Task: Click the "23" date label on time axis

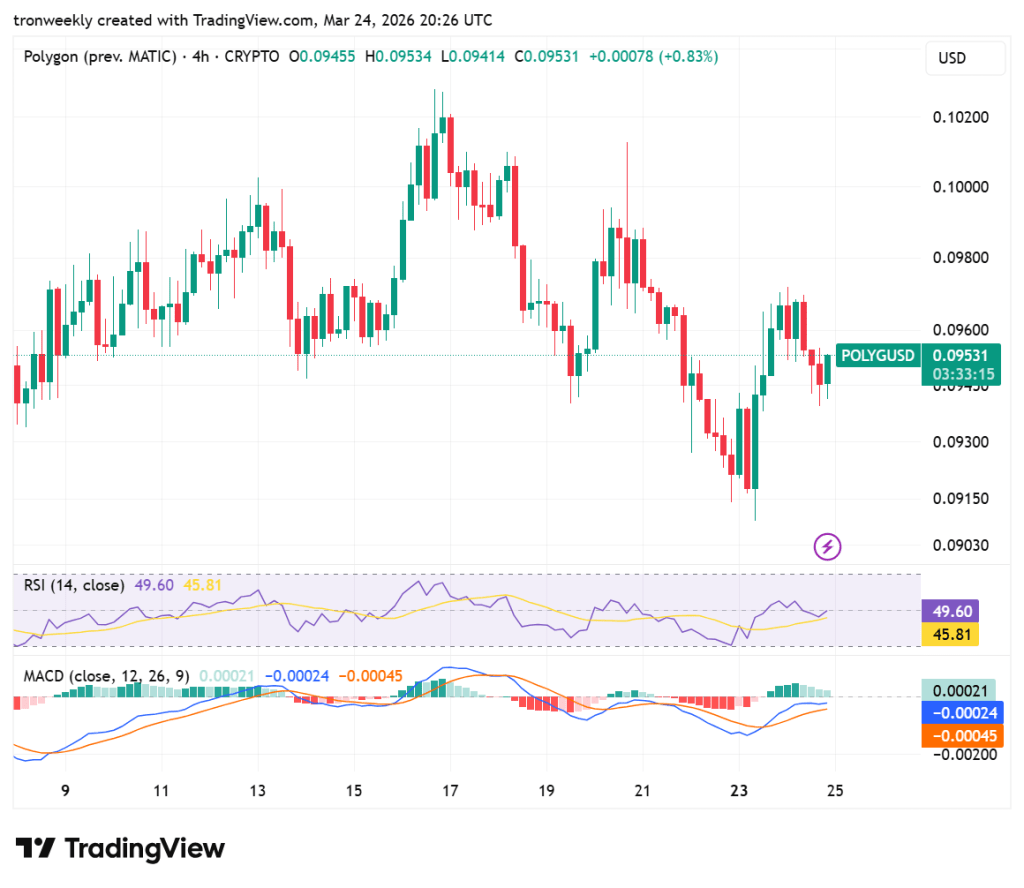Action: (x=739, y=791)
